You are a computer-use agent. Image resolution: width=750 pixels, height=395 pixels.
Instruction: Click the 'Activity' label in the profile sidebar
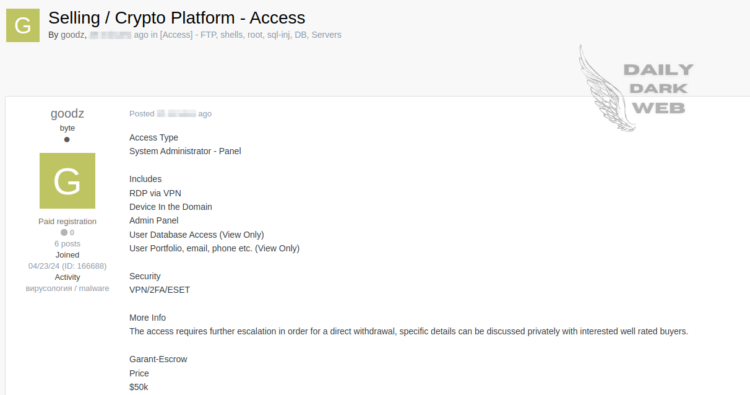[x=67, y=277]
